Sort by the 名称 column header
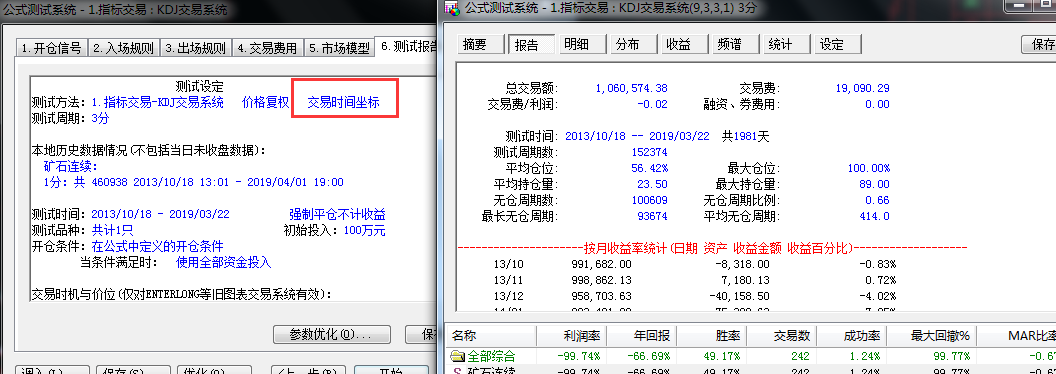 (x=491, y=336)
